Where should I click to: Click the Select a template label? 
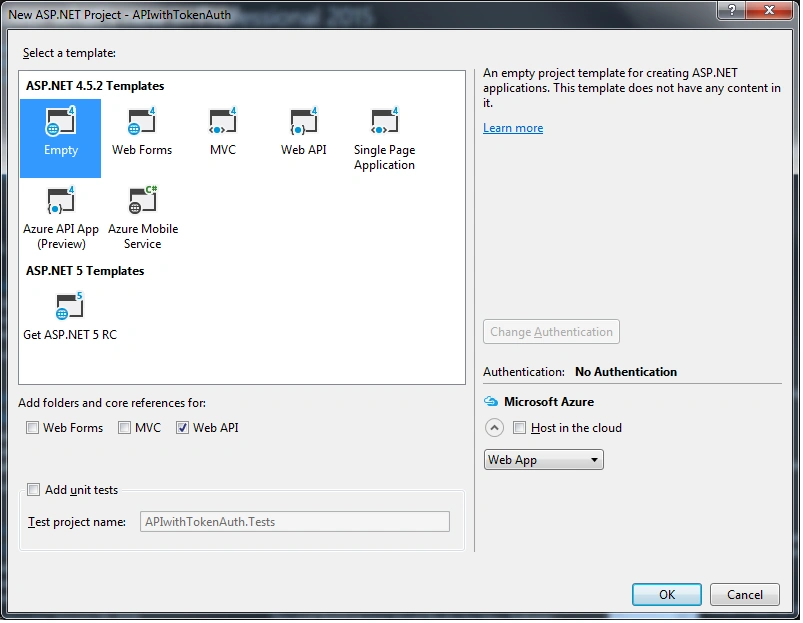(x=69, y=53)
